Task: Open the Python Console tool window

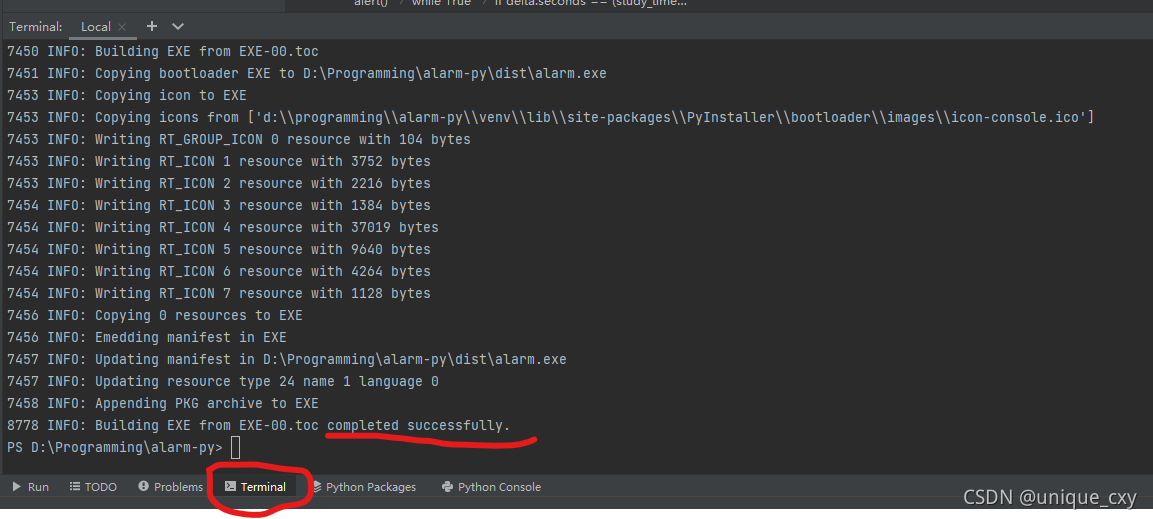Action: tap(491, 487)
